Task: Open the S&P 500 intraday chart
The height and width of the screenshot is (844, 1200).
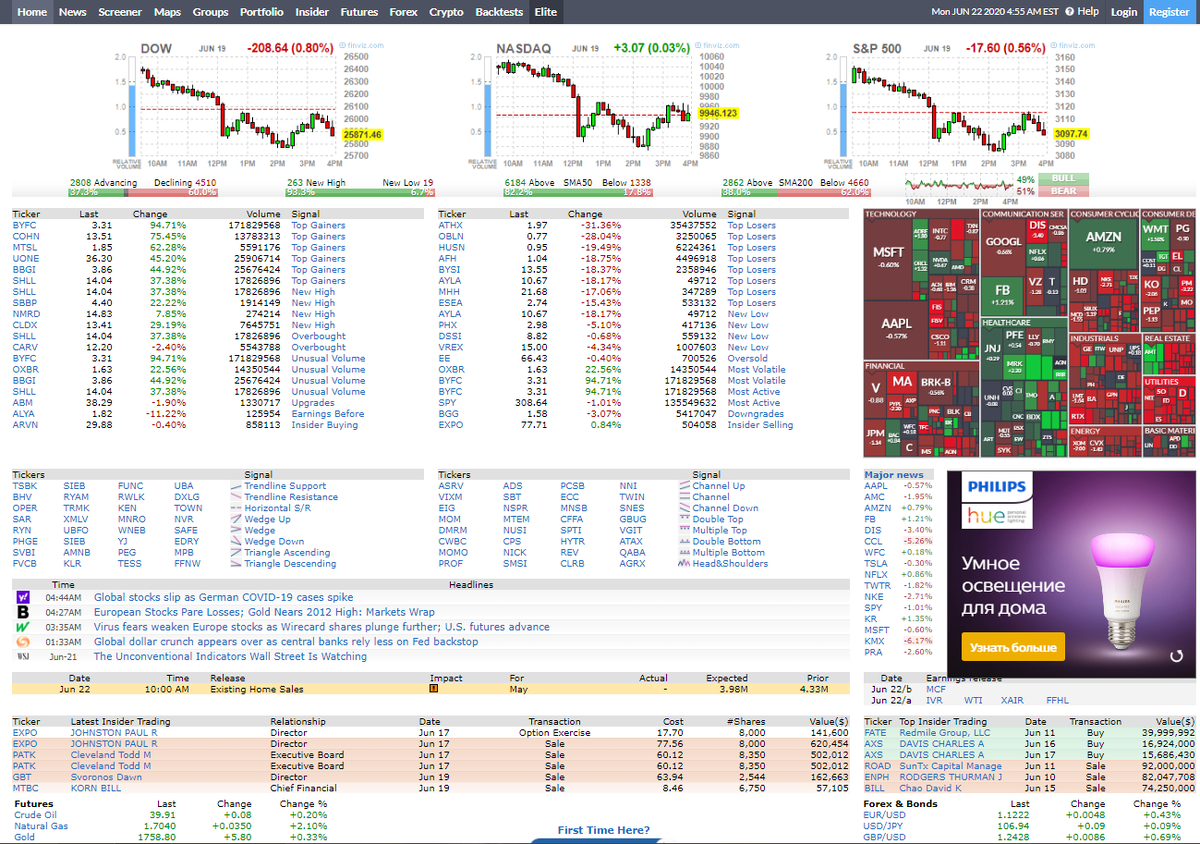Action: point(960,103)
